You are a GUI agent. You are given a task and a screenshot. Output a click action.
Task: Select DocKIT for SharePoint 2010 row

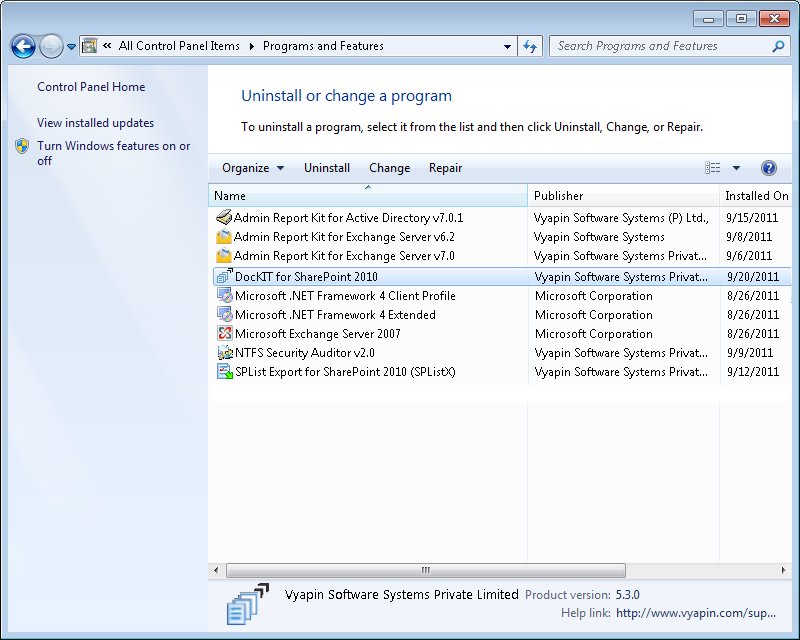[502, 277]
